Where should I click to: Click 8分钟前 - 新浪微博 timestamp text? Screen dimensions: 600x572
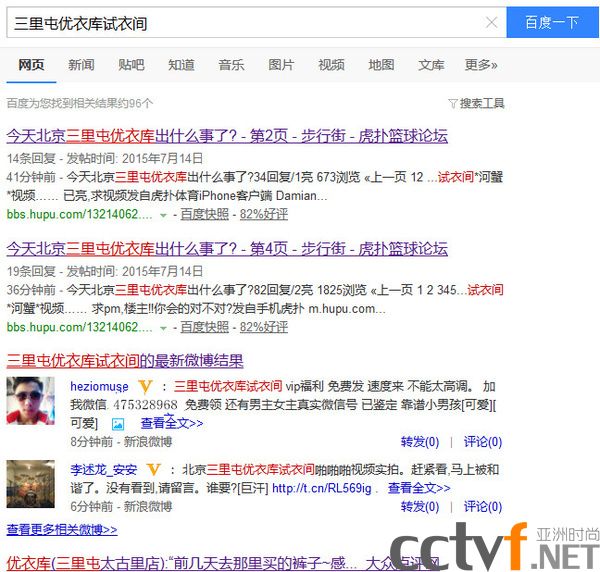121,442
